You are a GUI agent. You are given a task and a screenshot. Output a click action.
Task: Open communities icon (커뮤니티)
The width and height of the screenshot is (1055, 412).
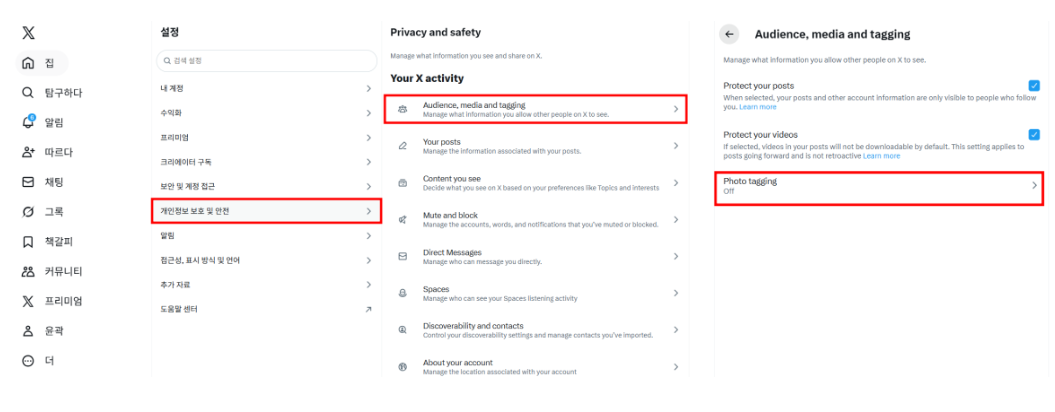pos(28,271)
